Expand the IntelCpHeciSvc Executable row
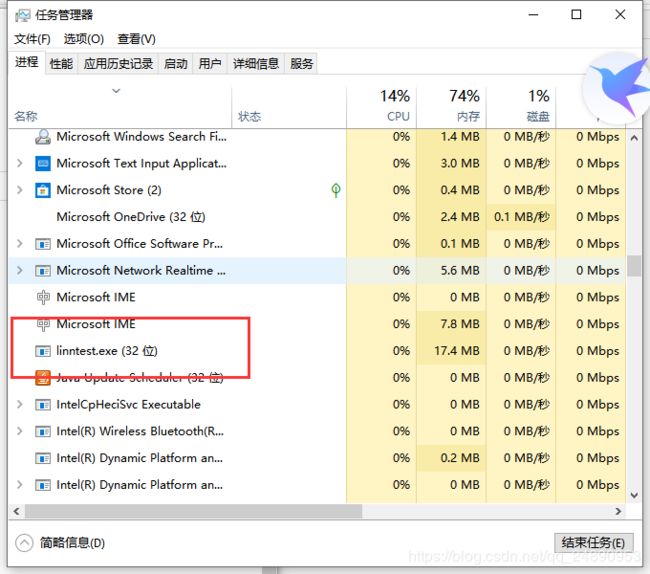Screen dimensions: 650x574 [x=19, y=404]
